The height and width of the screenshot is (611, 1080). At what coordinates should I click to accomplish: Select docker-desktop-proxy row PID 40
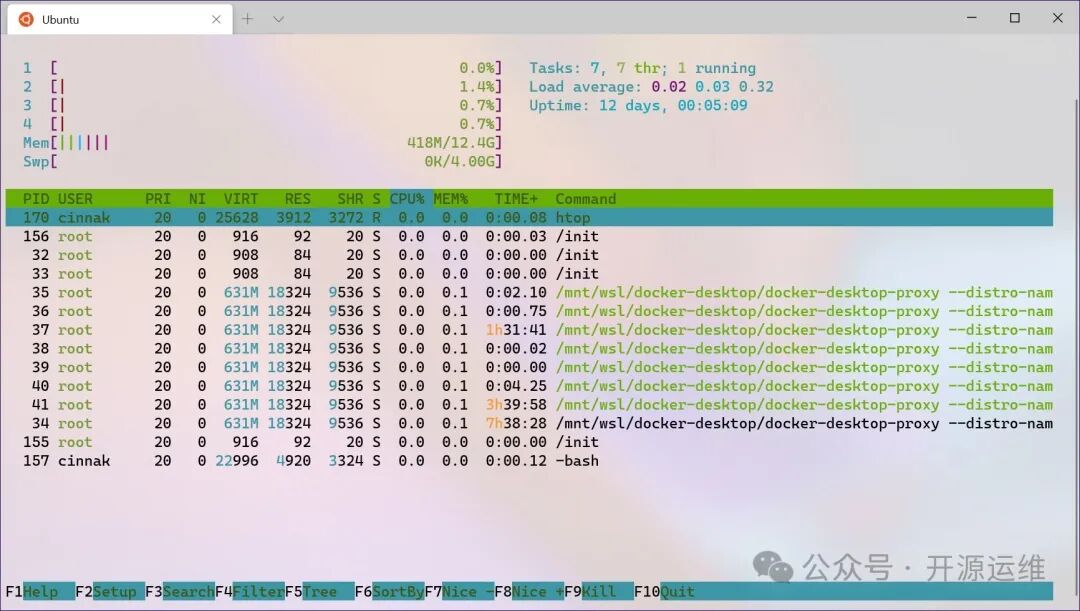[529, 386]
